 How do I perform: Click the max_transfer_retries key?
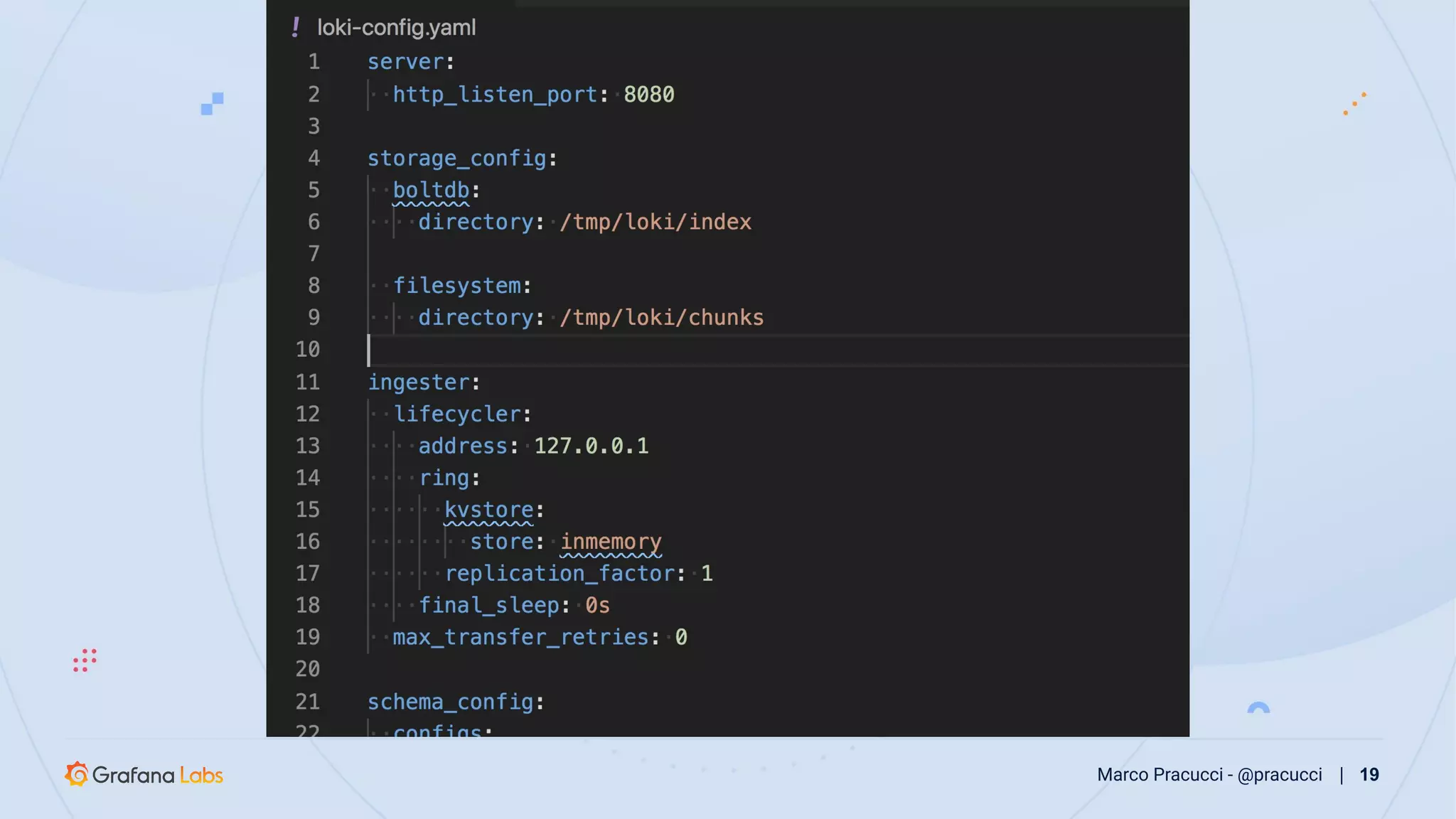(x=520, y=637)
